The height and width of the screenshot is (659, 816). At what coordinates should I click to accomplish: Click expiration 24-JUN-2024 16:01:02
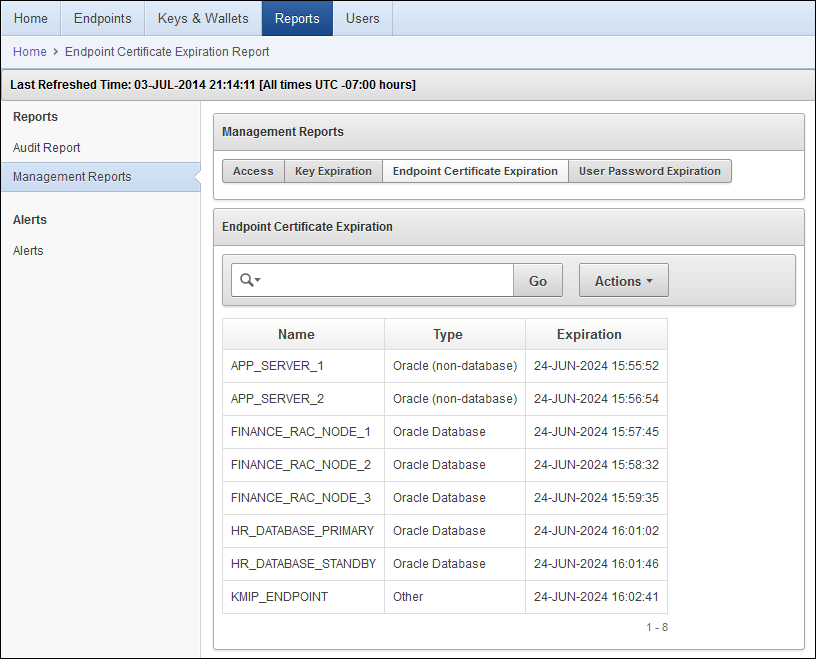pos(596,531)
